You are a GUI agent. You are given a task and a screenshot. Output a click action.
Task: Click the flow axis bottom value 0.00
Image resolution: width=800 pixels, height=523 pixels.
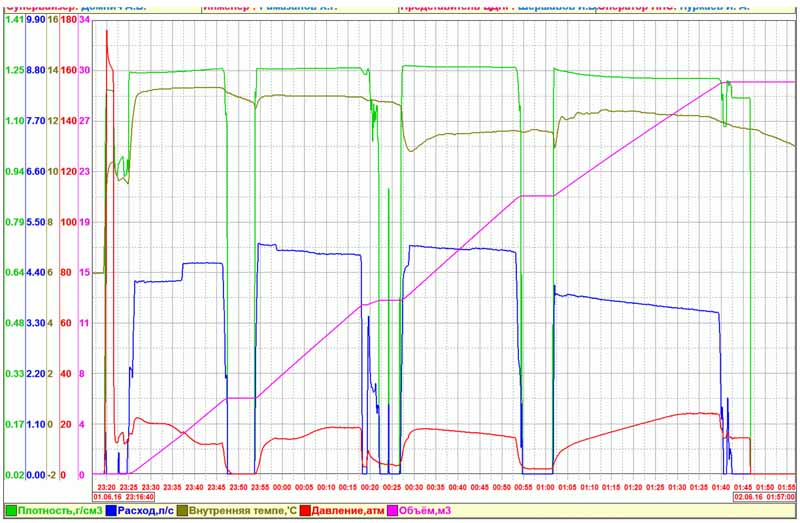pyautogui.click(x=36, y=475)
